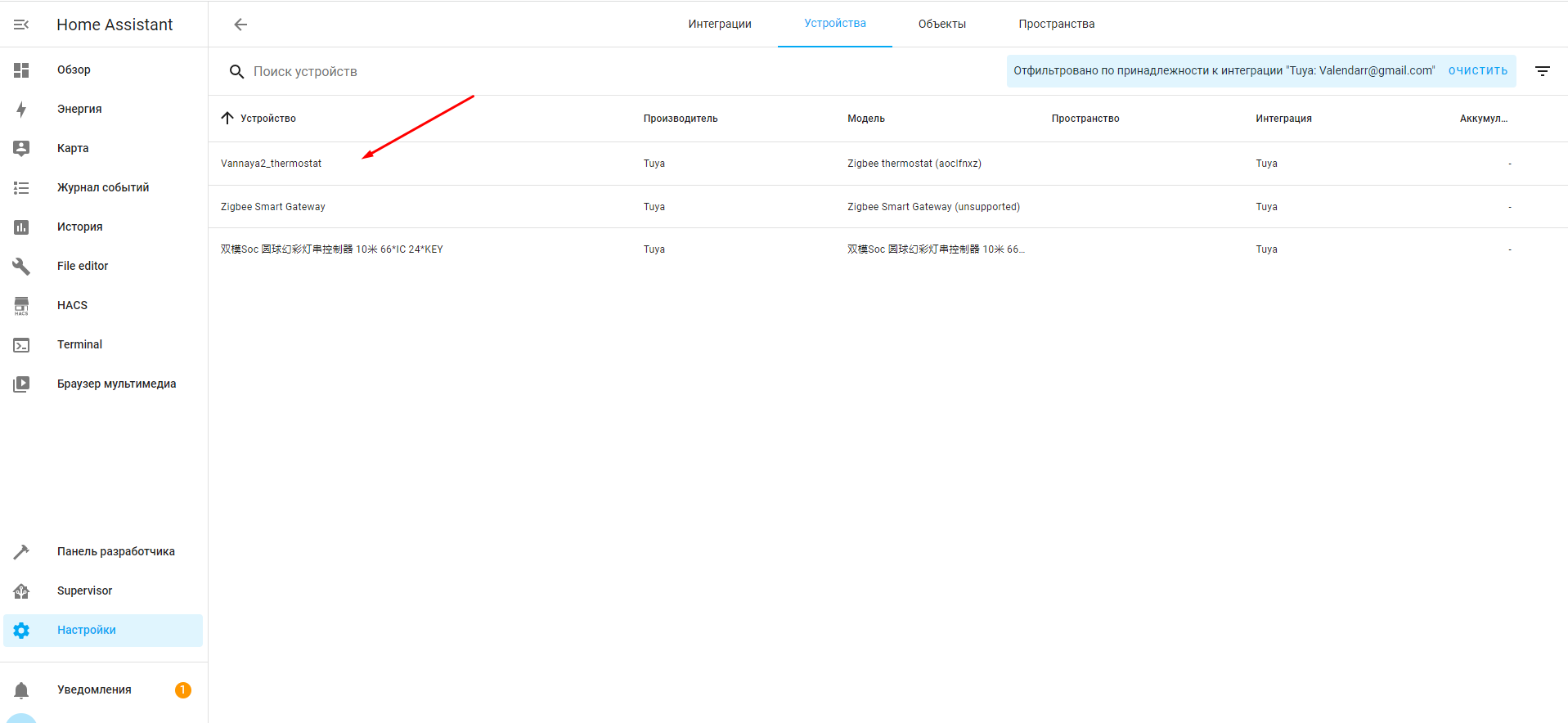
Task: Click the Overview dashboard icon
Action: (x=21, y=70)
